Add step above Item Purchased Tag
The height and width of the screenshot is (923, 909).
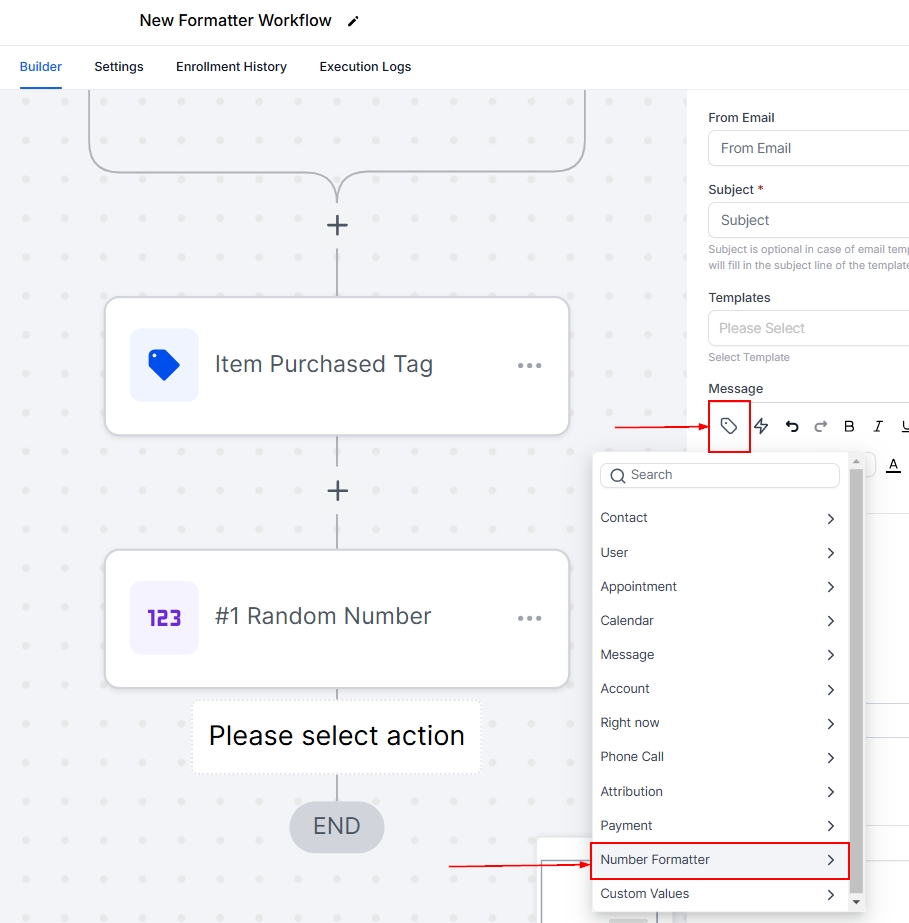tap(337, 225)
